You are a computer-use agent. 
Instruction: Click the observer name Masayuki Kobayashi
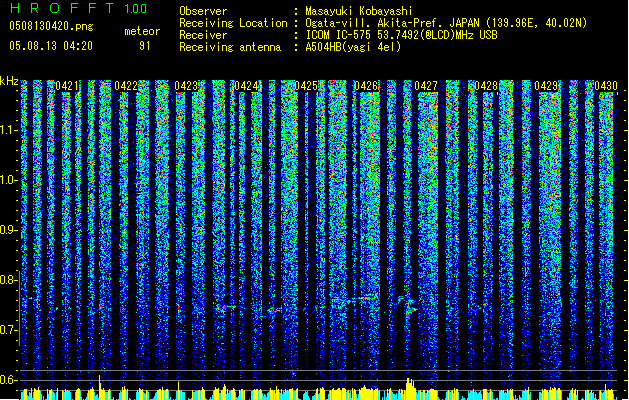359,11
